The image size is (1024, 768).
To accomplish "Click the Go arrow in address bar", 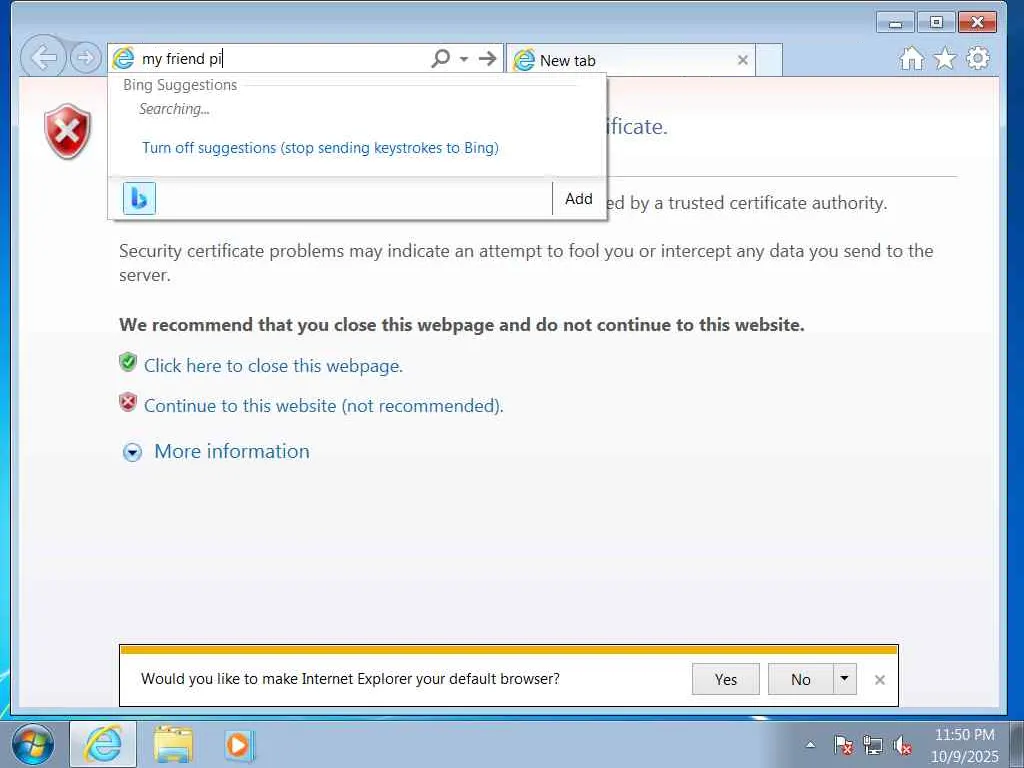I will 487,59.
